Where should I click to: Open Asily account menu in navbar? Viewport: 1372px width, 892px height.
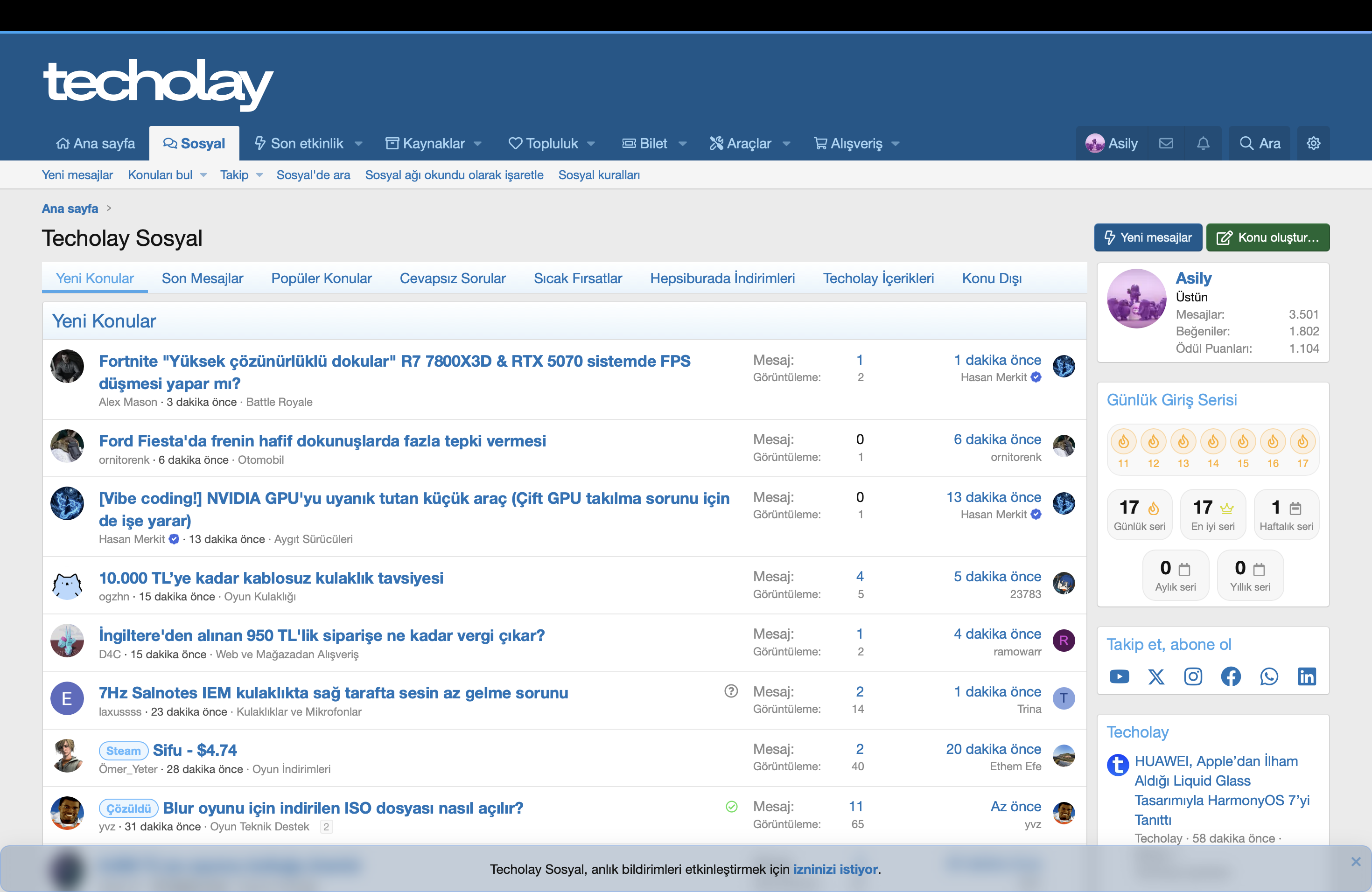coord(1112,144)
